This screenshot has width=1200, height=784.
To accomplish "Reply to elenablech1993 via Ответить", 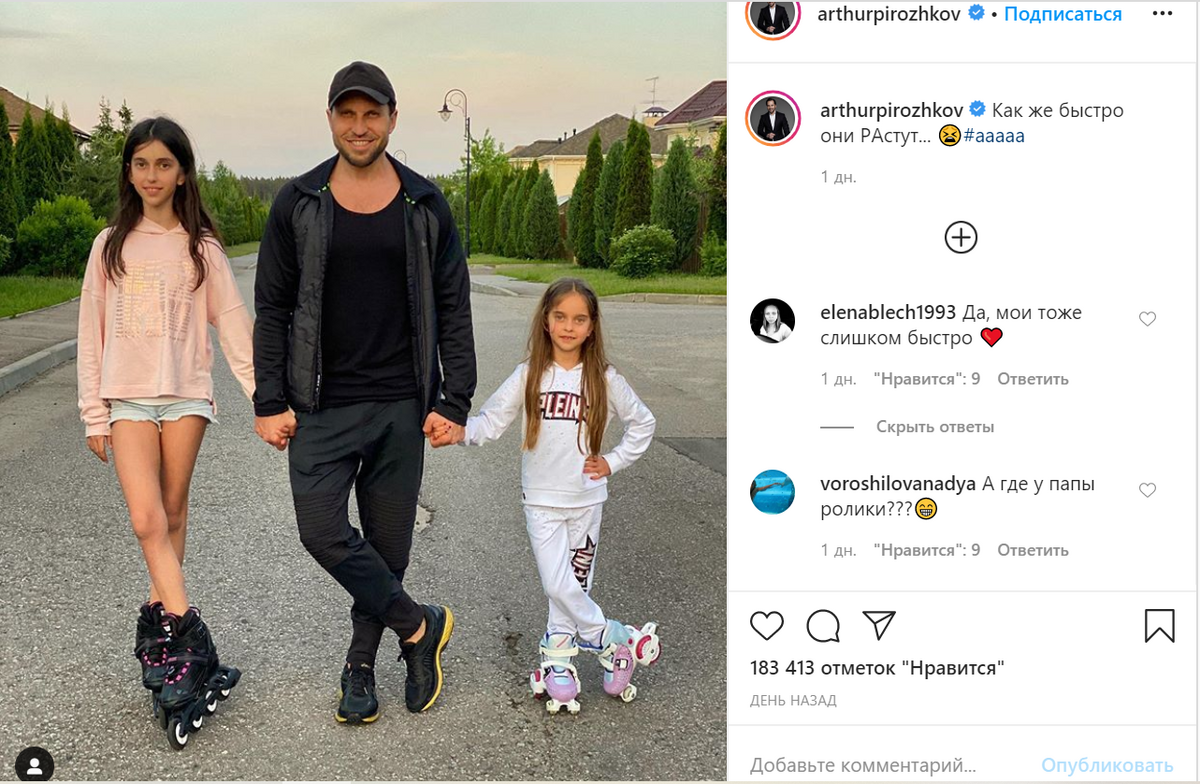I will pyautogui.click(x=1033, y=379).
